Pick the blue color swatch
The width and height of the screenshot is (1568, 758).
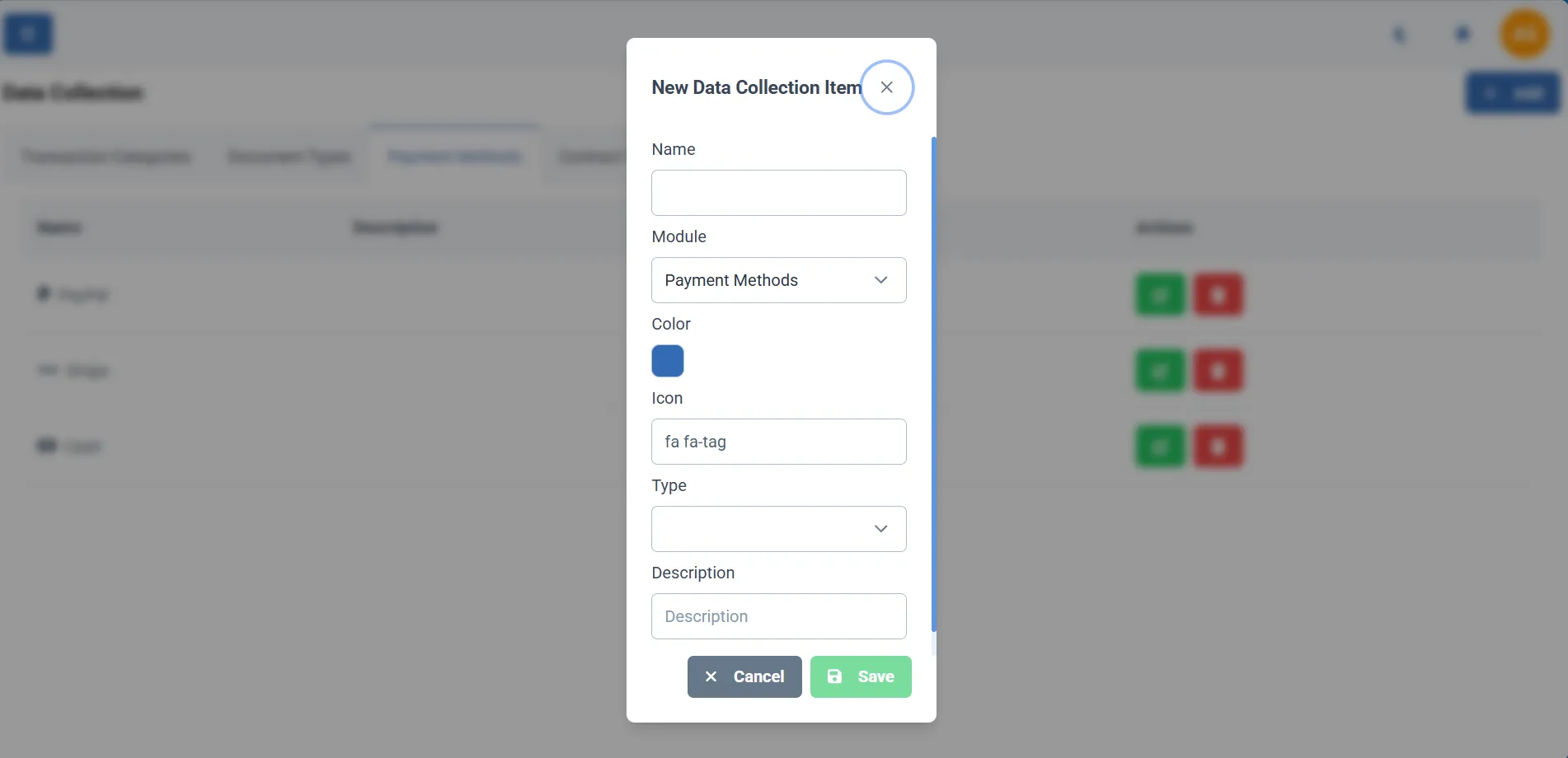(x=667, y=360)
